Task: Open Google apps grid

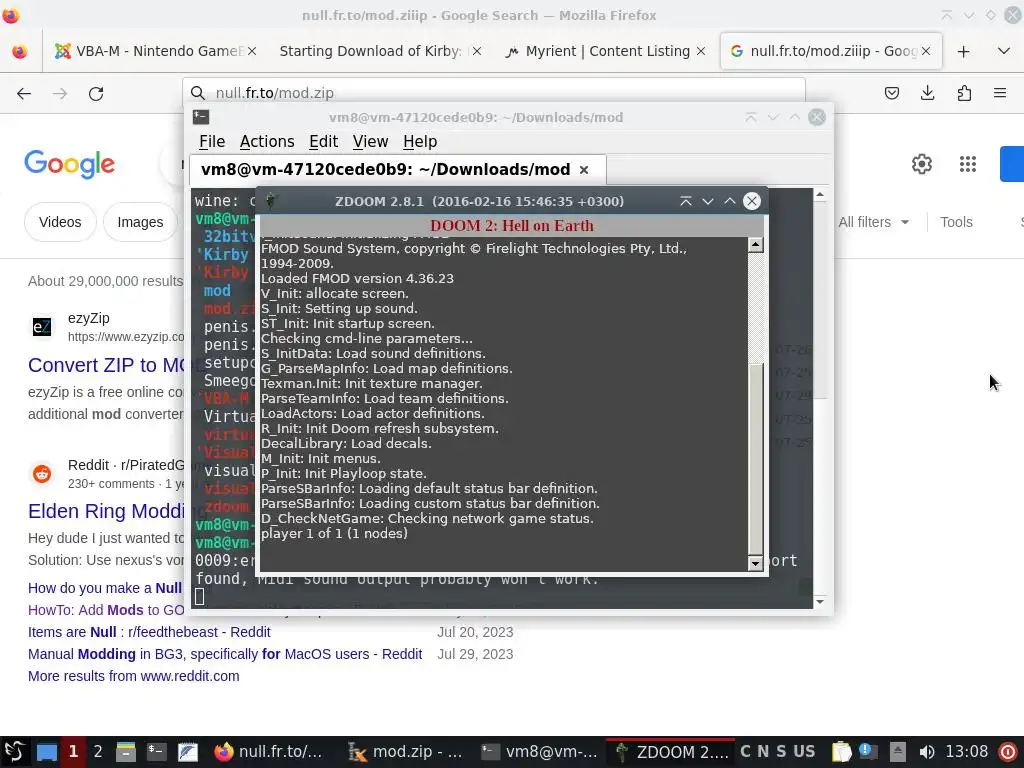Action: 968,164
